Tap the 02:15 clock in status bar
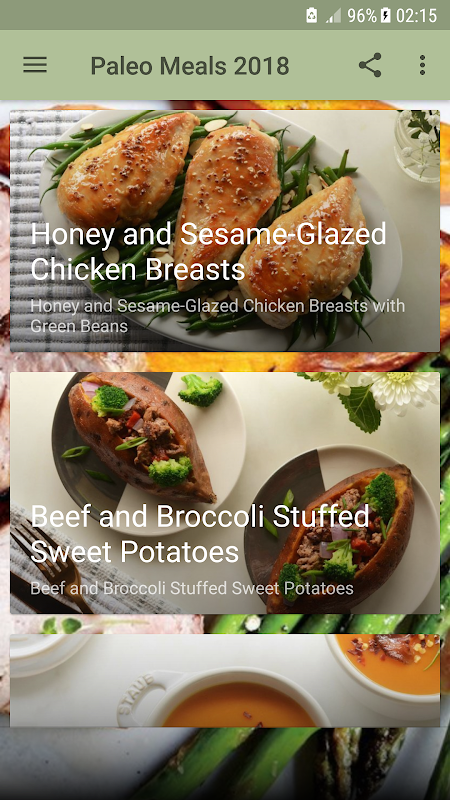 [x=416, y=16]
